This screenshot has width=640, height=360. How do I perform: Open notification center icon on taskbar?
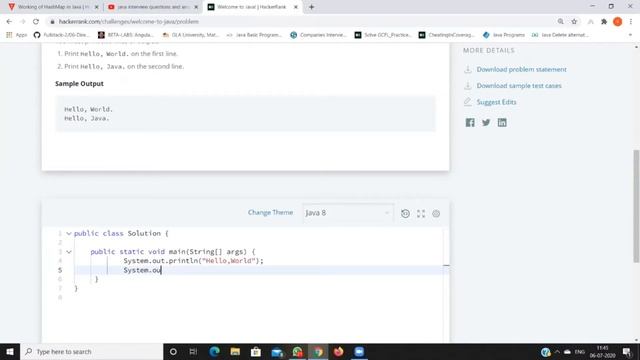tap(627, 351)
